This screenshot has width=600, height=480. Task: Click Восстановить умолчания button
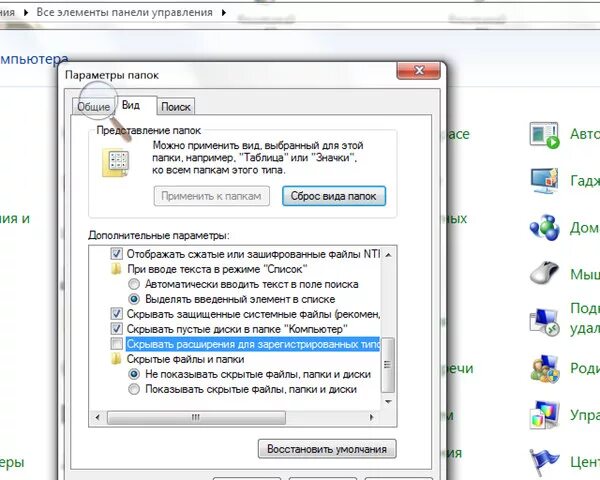[327, 449]
